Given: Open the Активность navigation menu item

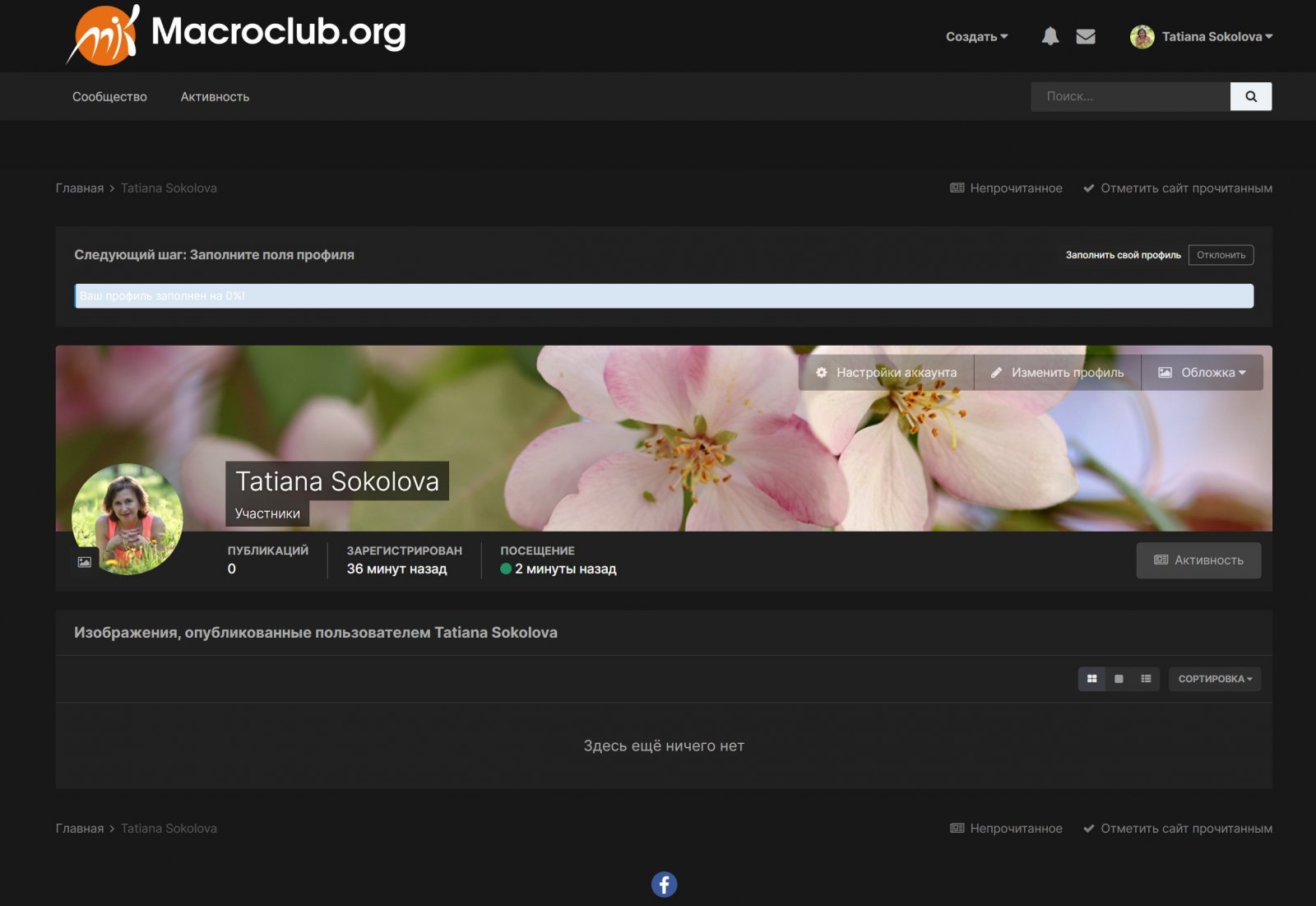Looking at the screenshot, I should coord(215,97).
